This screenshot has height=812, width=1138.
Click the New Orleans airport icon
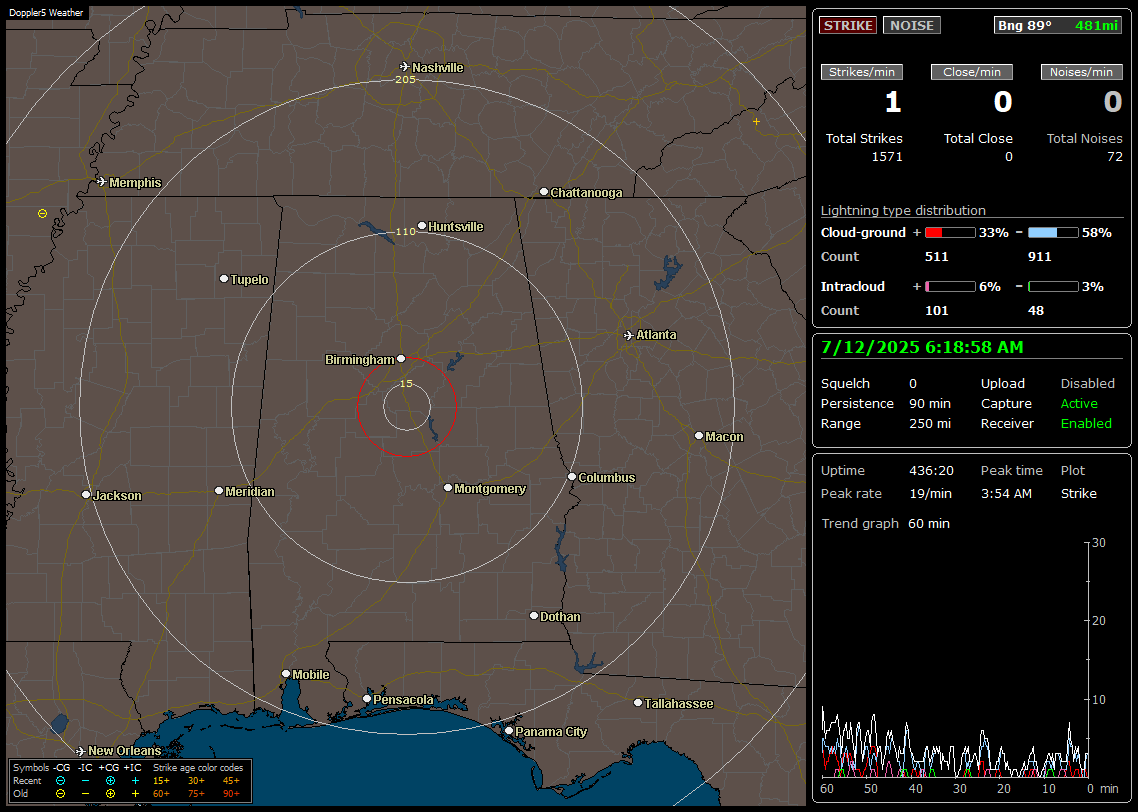81,751
